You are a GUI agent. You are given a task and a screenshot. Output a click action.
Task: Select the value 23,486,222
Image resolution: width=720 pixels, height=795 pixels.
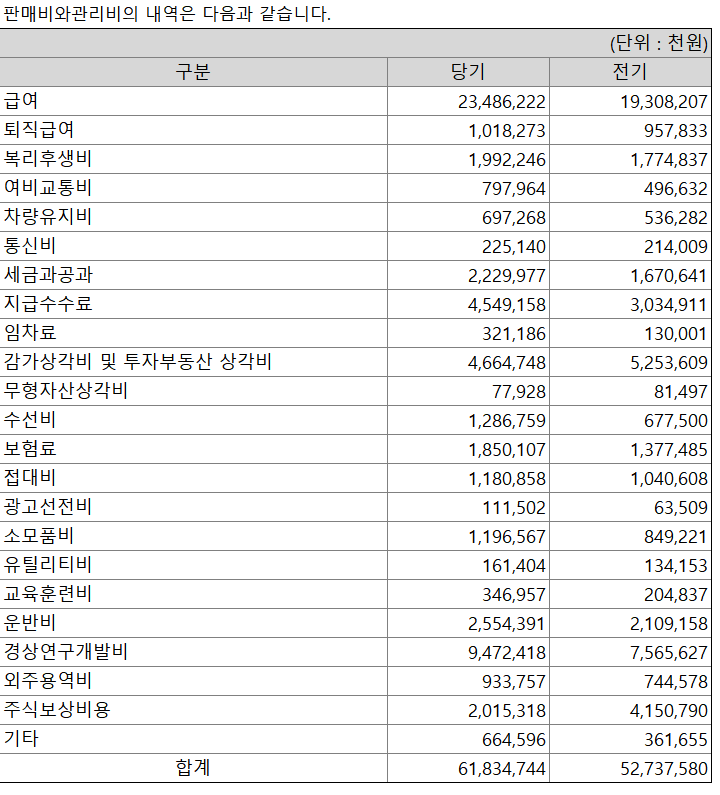(501, 102)
